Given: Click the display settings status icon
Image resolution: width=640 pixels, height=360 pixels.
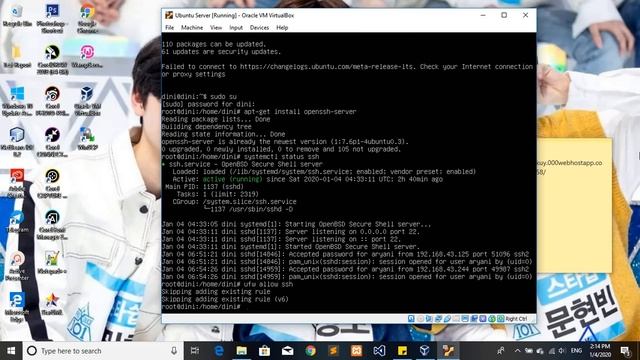Looking at the screenshot, I should point(465,319).
